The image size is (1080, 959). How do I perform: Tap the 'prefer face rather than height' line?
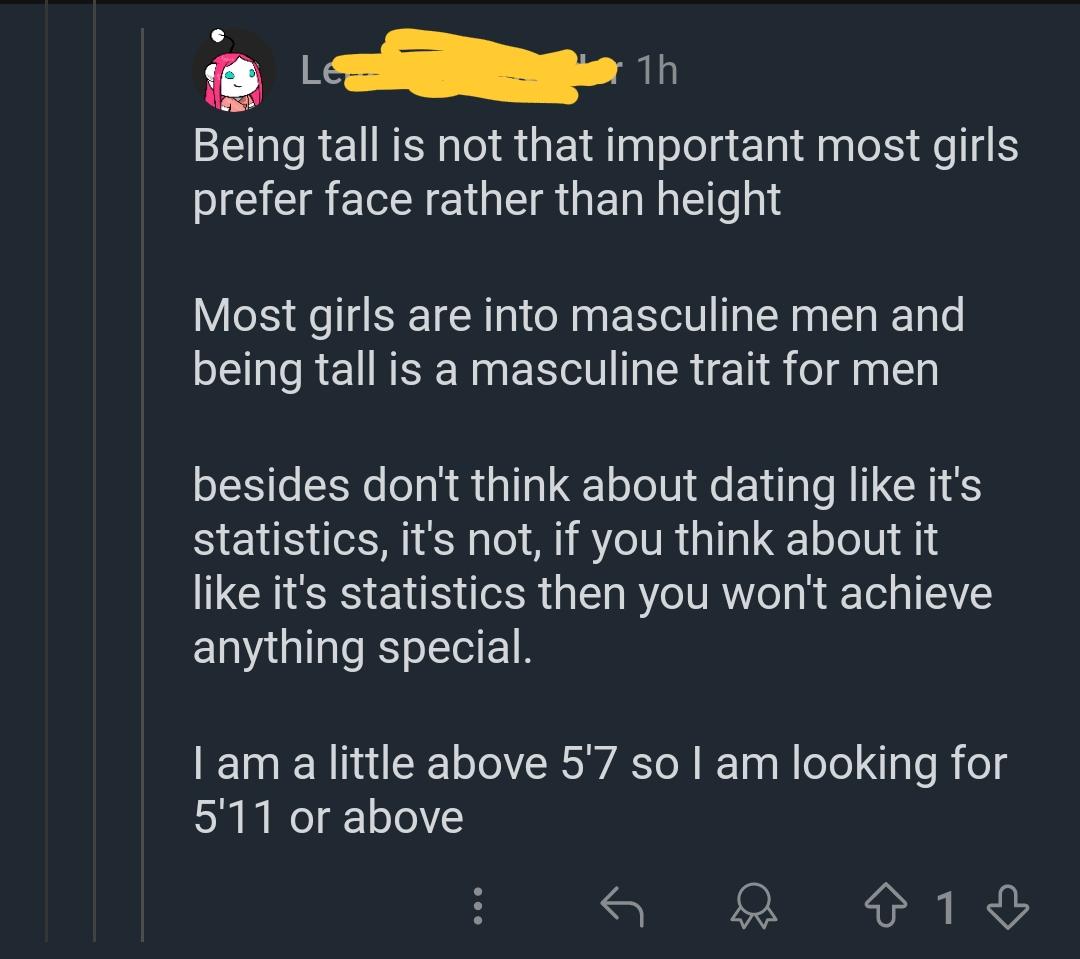point(486,200)
